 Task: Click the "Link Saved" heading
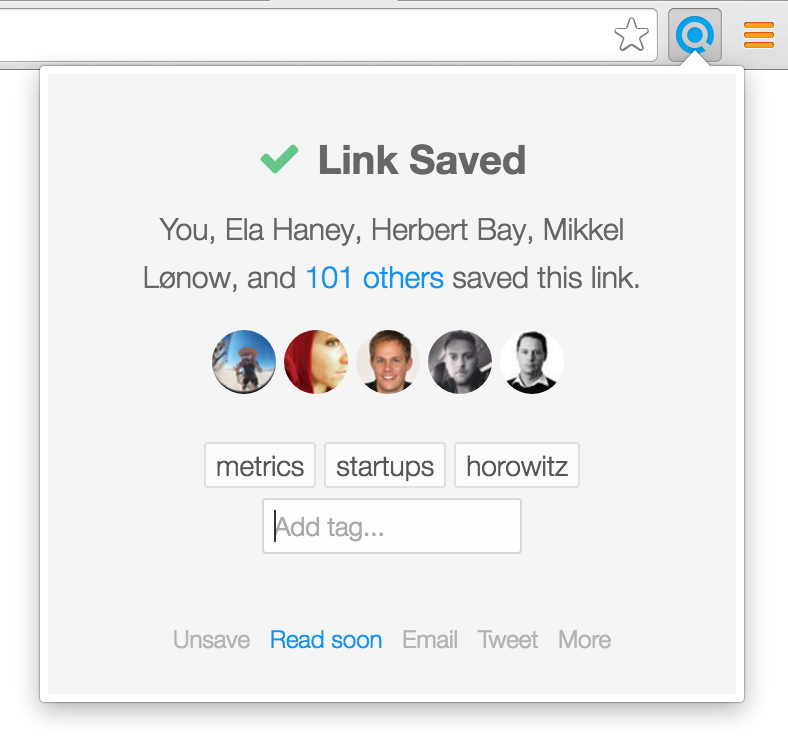[x=421, y=160]
